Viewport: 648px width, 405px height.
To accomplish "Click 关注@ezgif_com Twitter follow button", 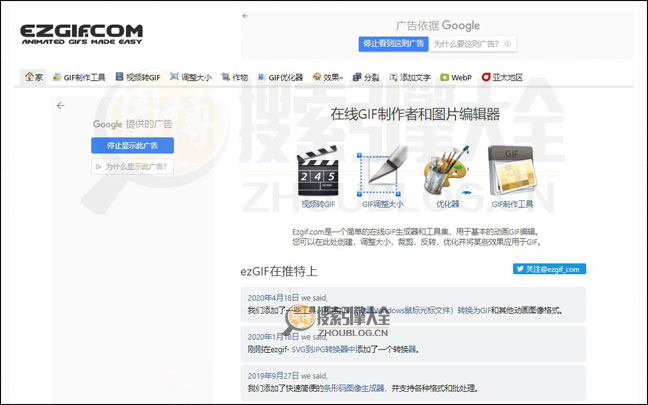I will tap(549, 269).
